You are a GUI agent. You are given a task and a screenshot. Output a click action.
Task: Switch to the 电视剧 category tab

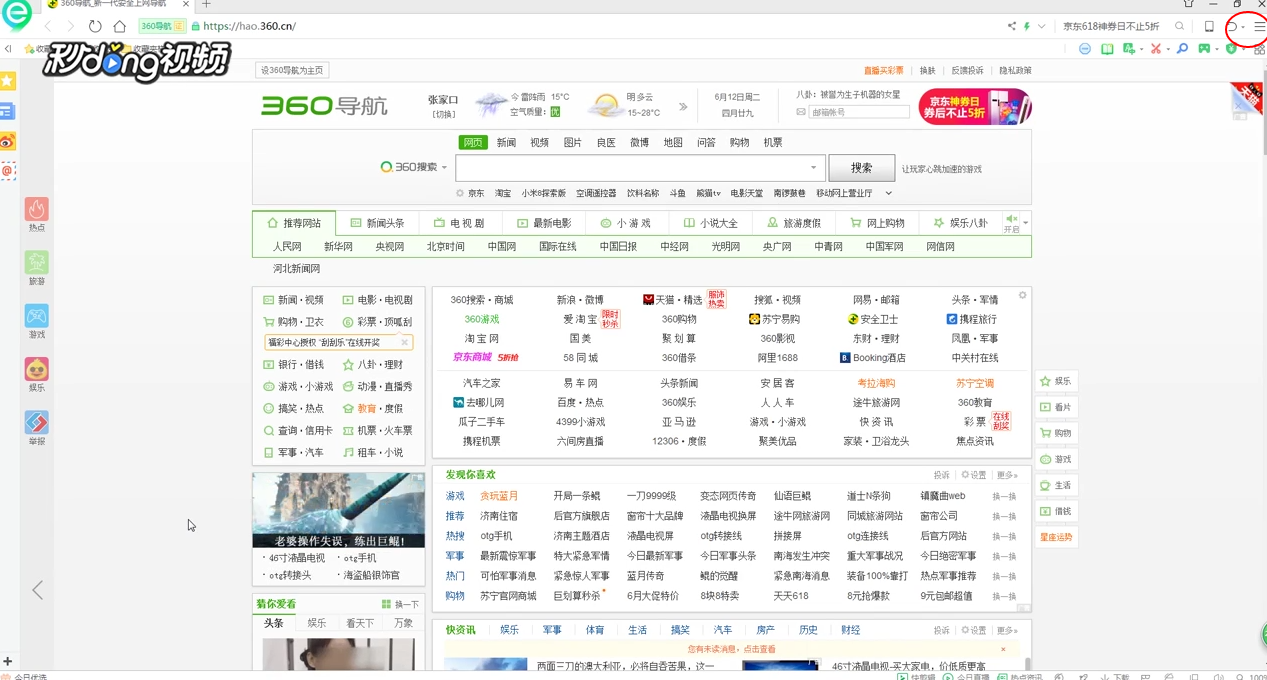click(459, 223)
